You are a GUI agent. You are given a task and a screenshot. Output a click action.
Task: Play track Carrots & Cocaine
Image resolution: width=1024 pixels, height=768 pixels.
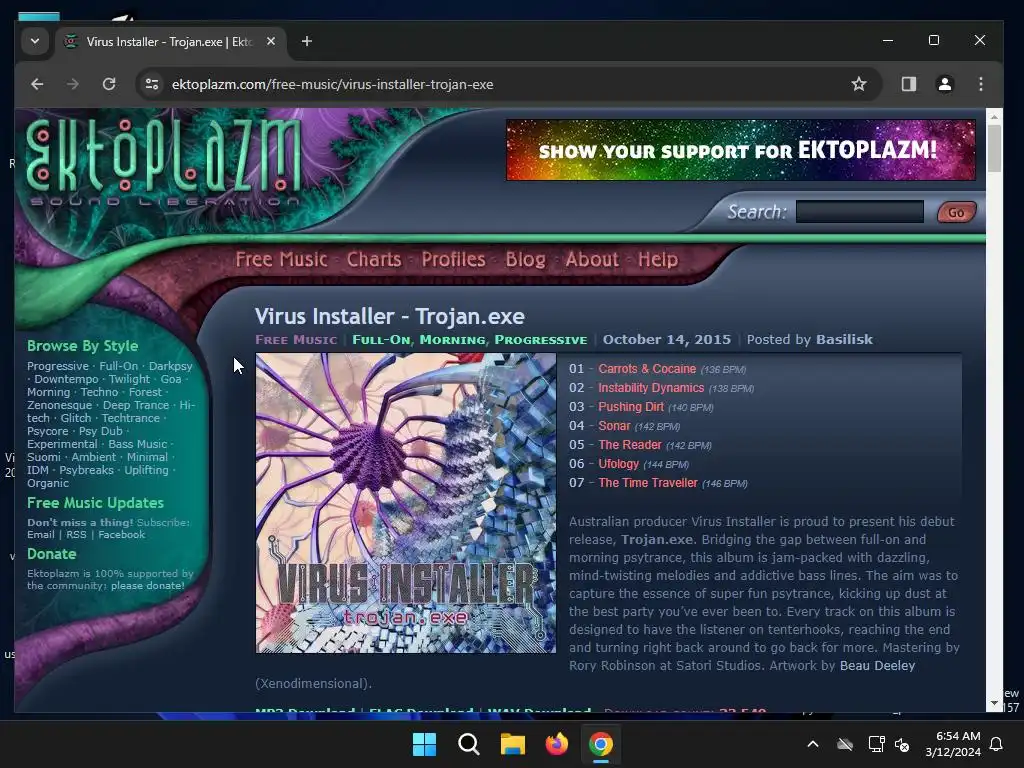pyautogui.click(x=647, y=369)
